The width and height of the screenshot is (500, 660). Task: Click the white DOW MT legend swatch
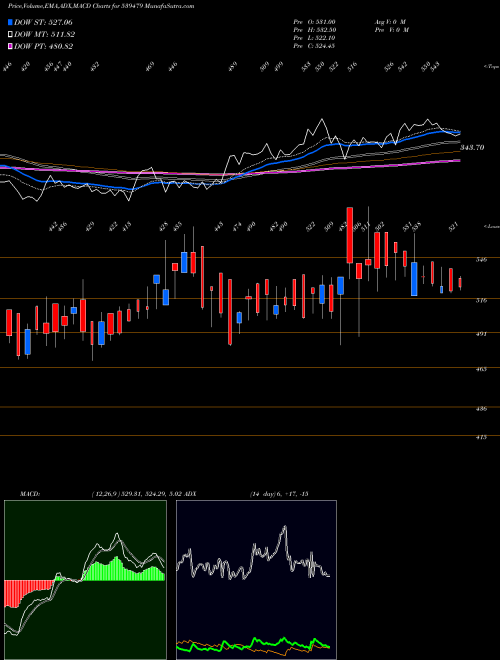click(x=10, y=35)
